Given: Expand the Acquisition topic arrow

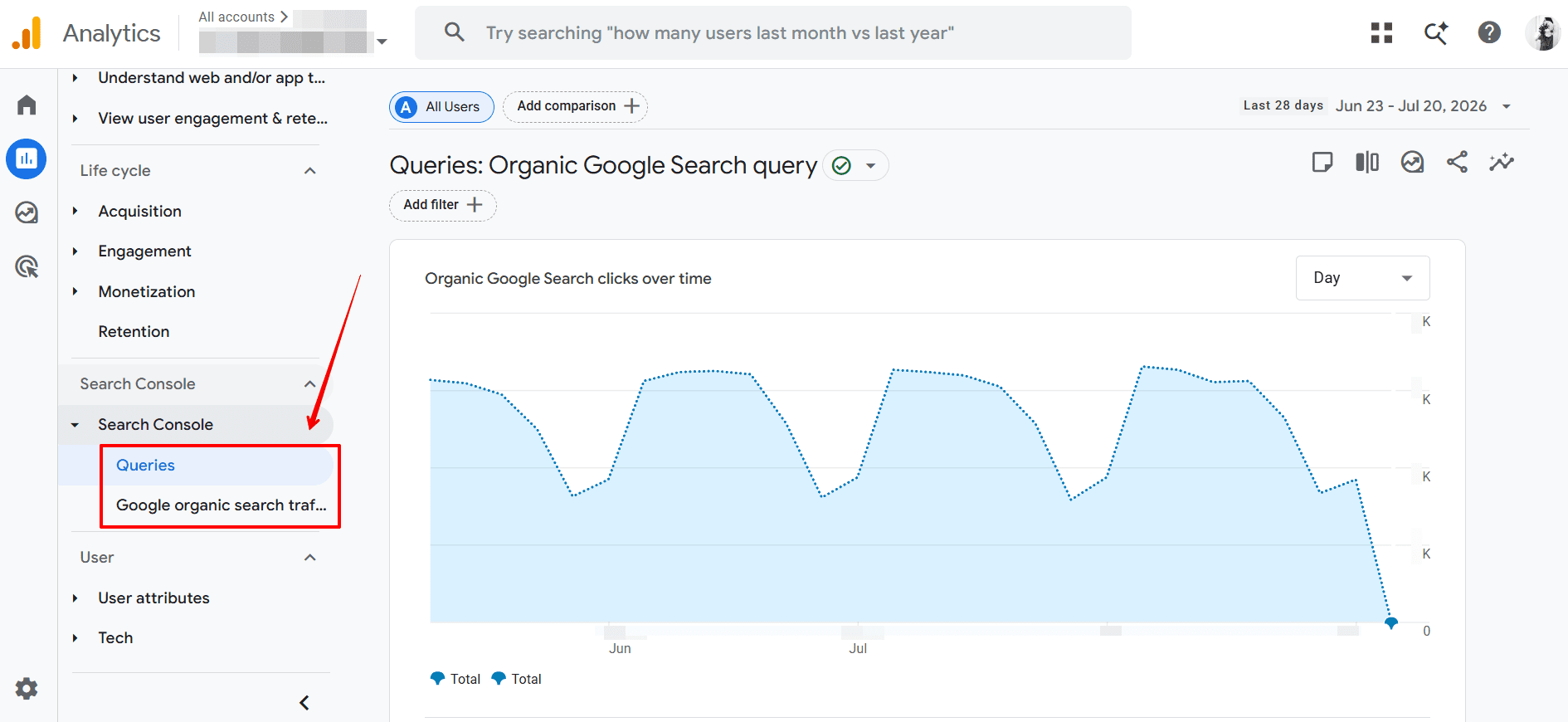Looking at the screenshot, I should [x=75, y=212].
